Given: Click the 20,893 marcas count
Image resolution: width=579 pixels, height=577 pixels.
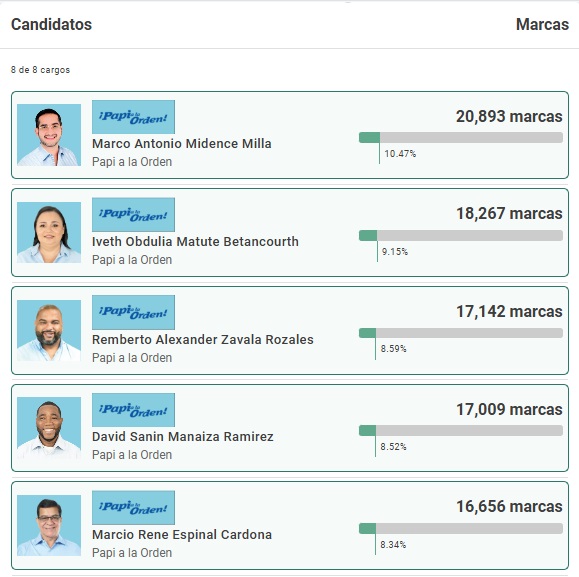Looking at the screenshot, I should click(x=509, y=116).
